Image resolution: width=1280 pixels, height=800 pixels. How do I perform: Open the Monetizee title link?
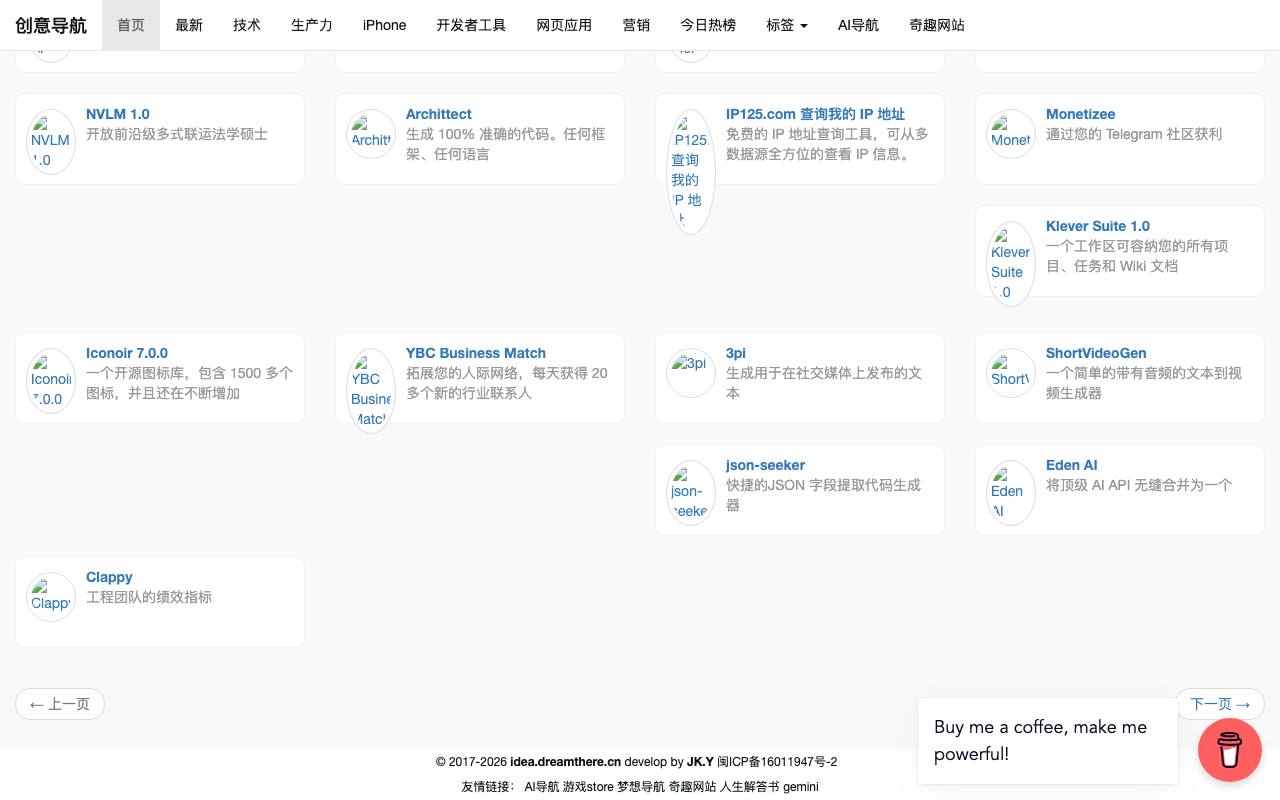1080,114
